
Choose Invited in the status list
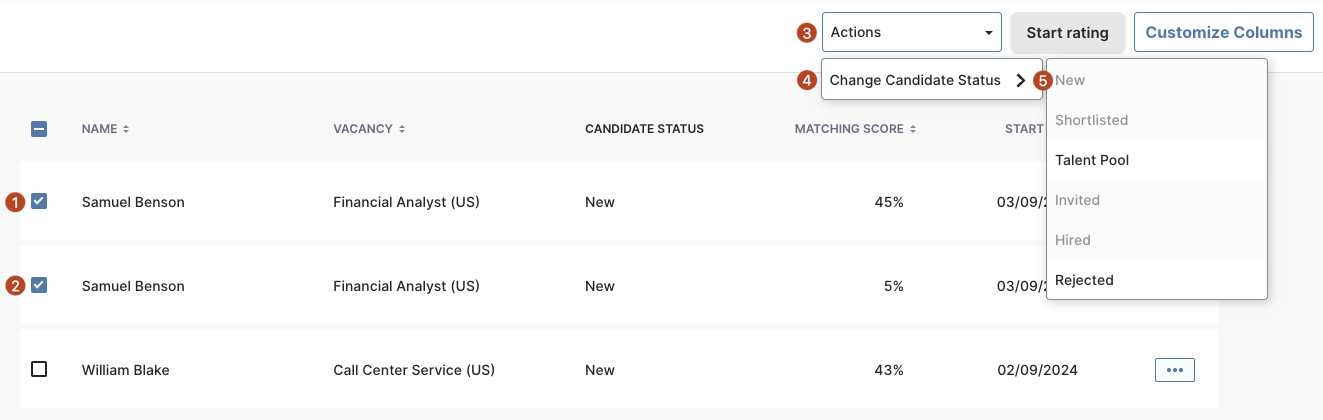(1077, 200)
